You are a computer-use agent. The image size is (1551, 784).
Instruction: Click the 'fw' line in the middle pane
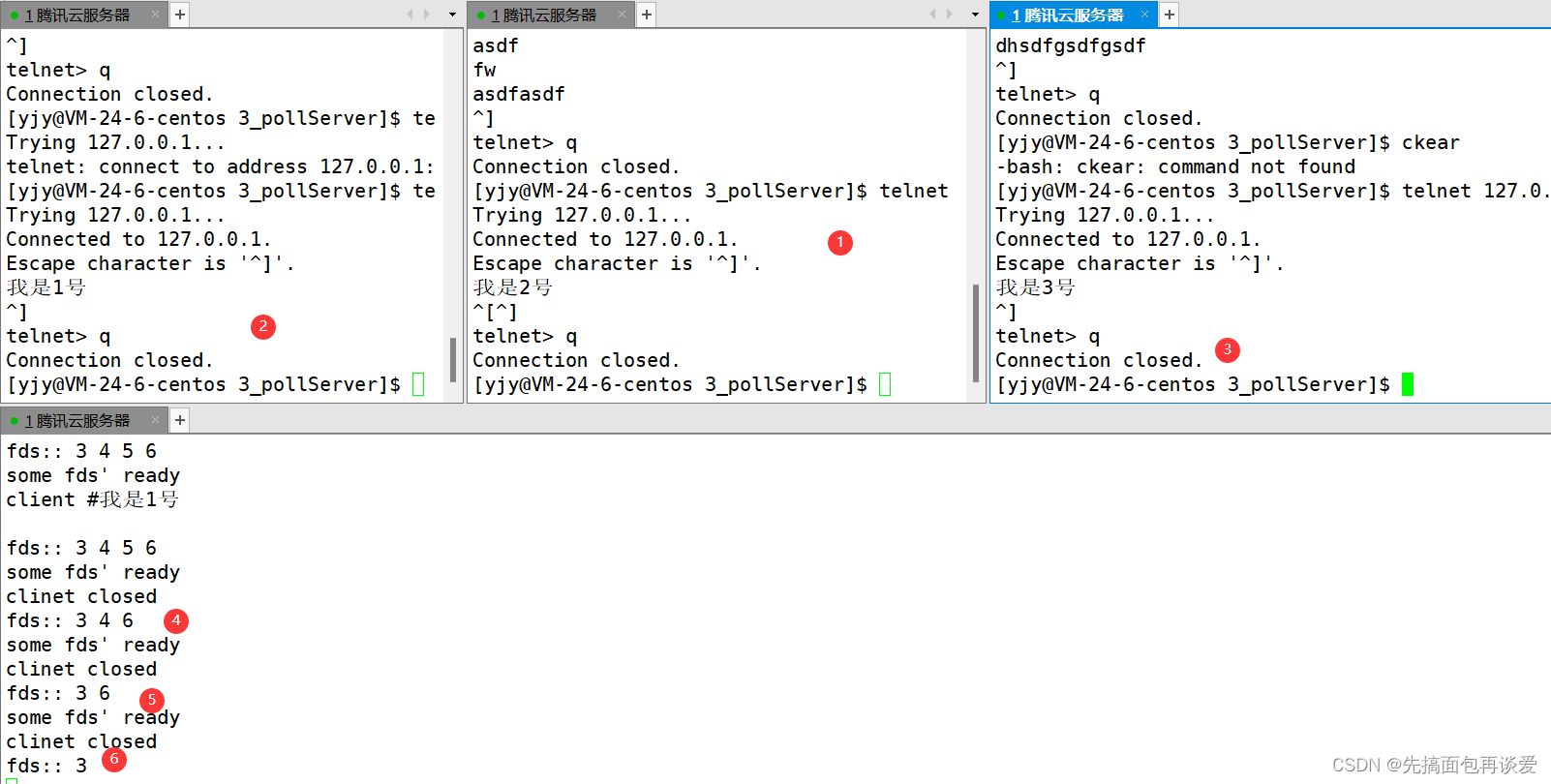[485, 70]
